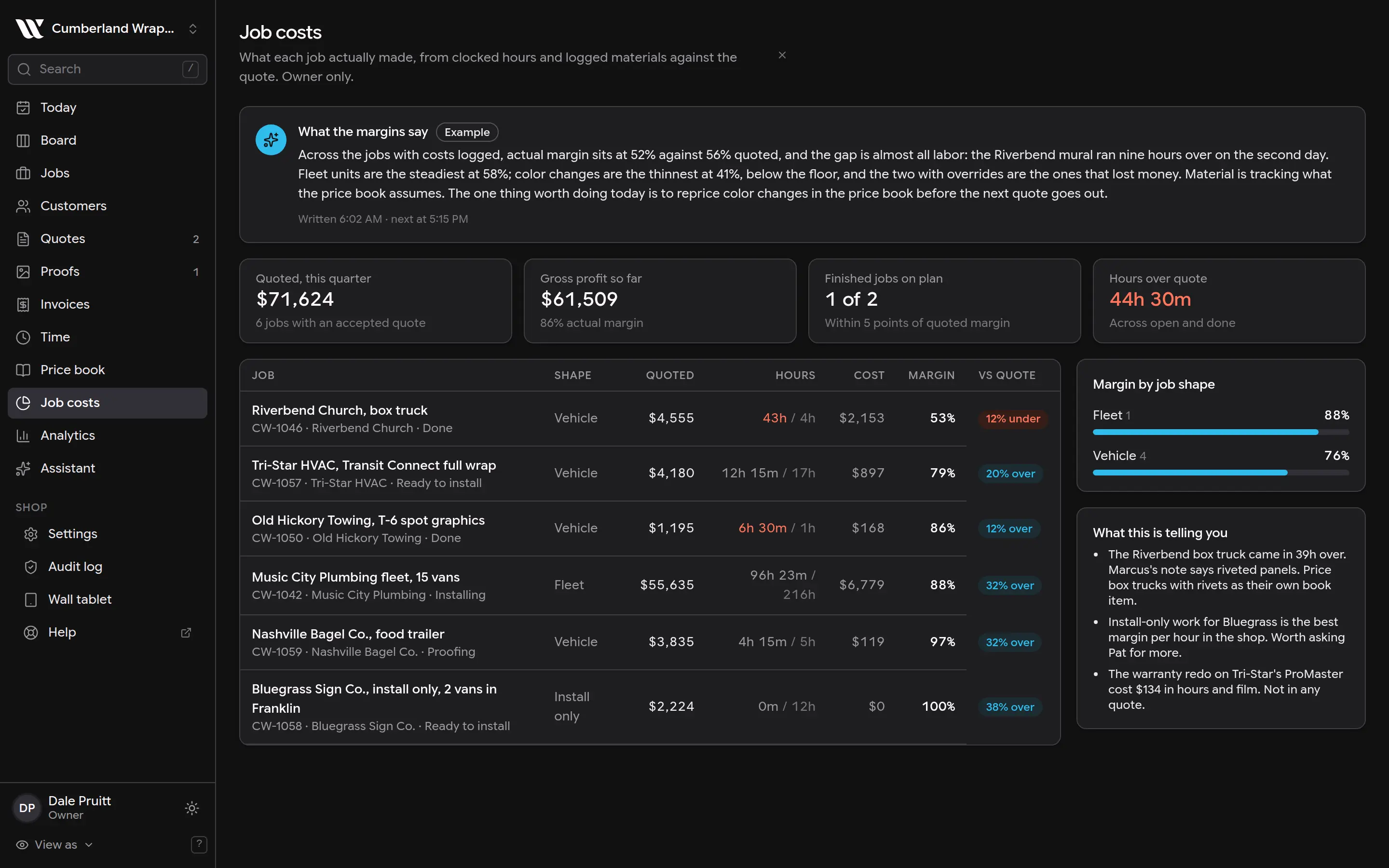Click the Help external-link icon
Image resolution: width=1389 pixels, height=868 pixels.
pyautogui.click(x=186, y=632)
